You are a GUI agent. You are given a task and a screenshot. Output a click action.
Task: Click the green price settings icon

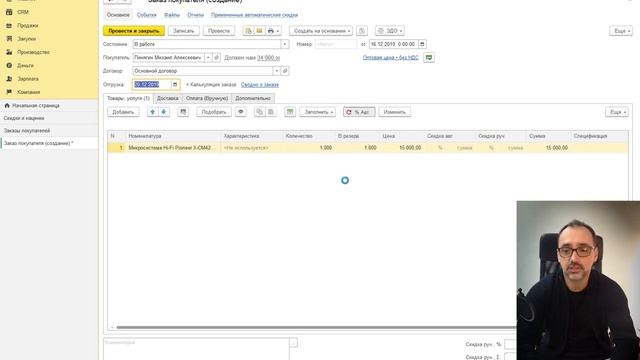point(429,58)
